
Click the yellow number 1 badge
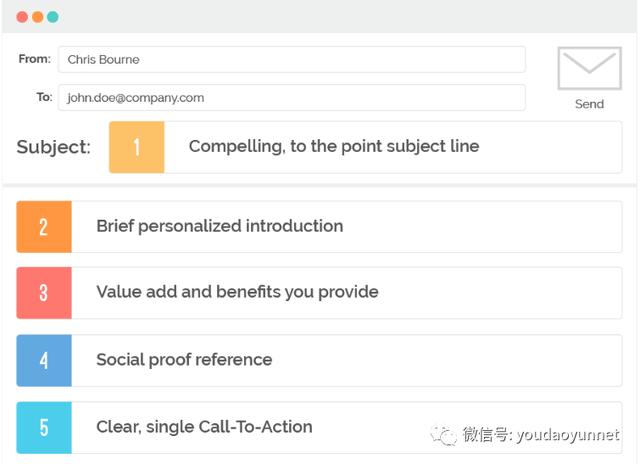137,147
